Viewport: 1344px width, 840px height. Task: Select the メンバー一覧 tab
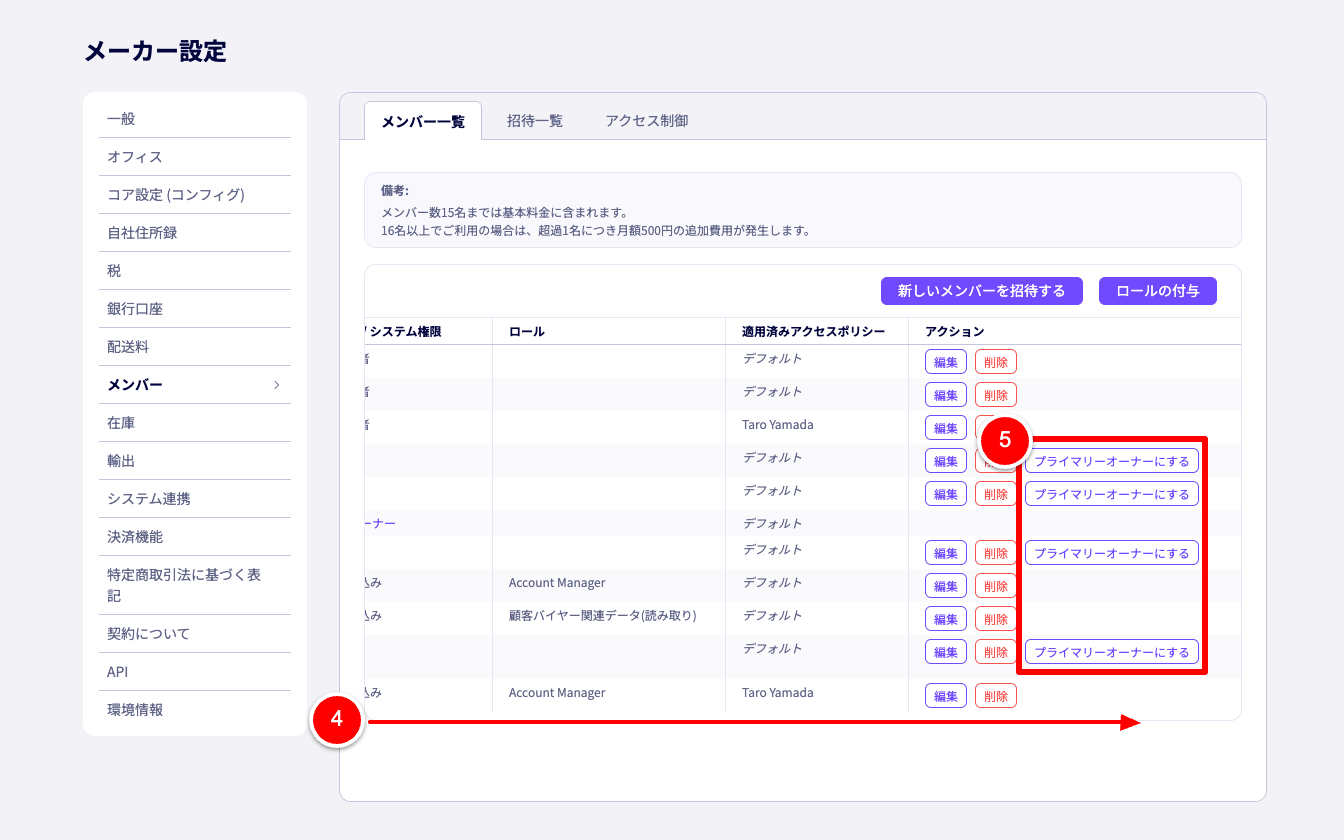coord(423,122)
